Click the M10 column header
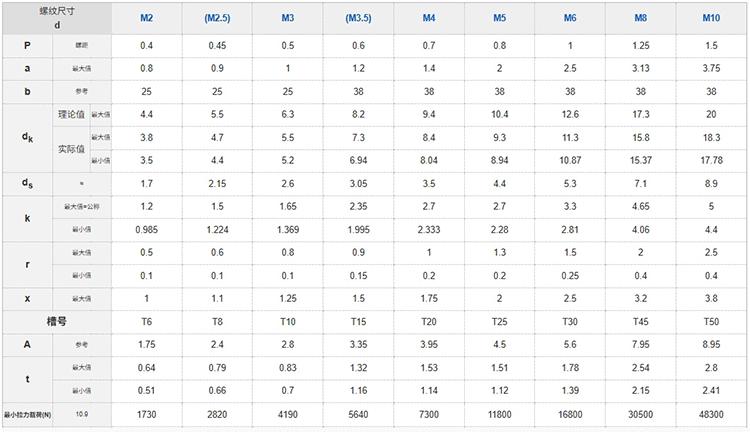Image resolution: width=750 pixels, height=432 pixels. pos(711,18)
